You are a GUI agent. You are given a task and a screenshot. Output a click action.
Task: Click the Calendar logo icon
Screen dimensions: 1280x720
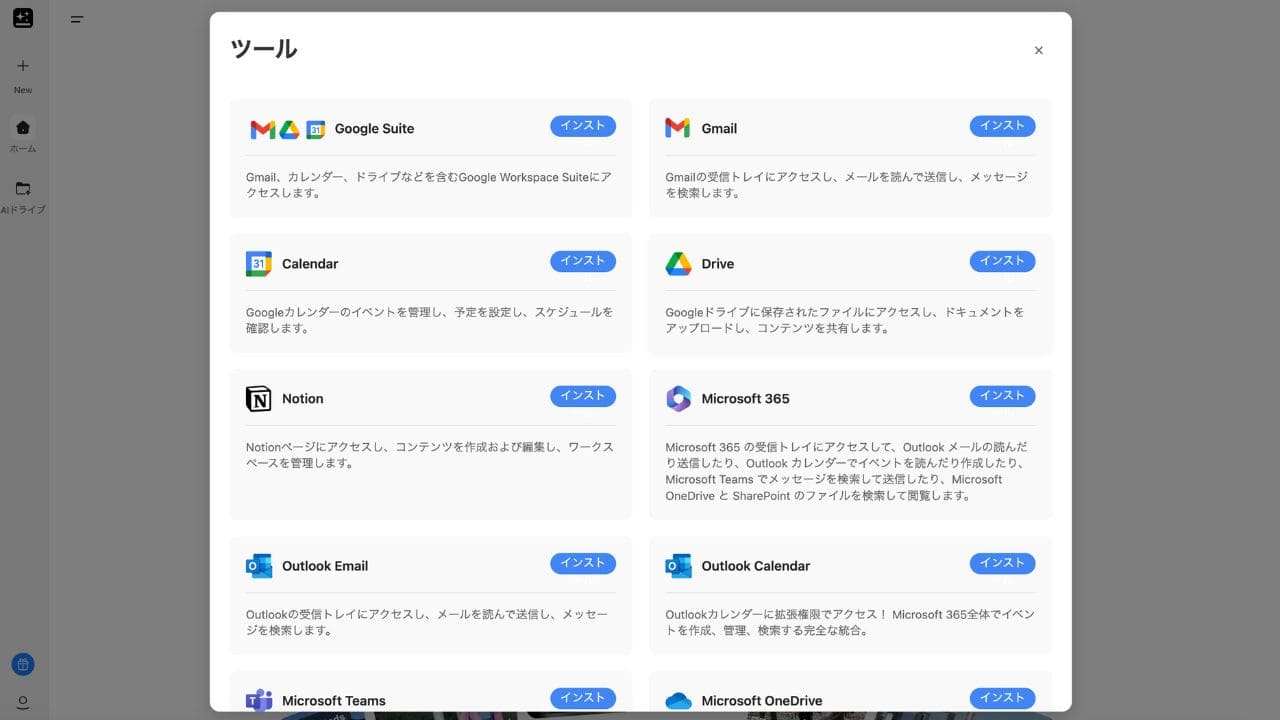(x=258, y=264)
